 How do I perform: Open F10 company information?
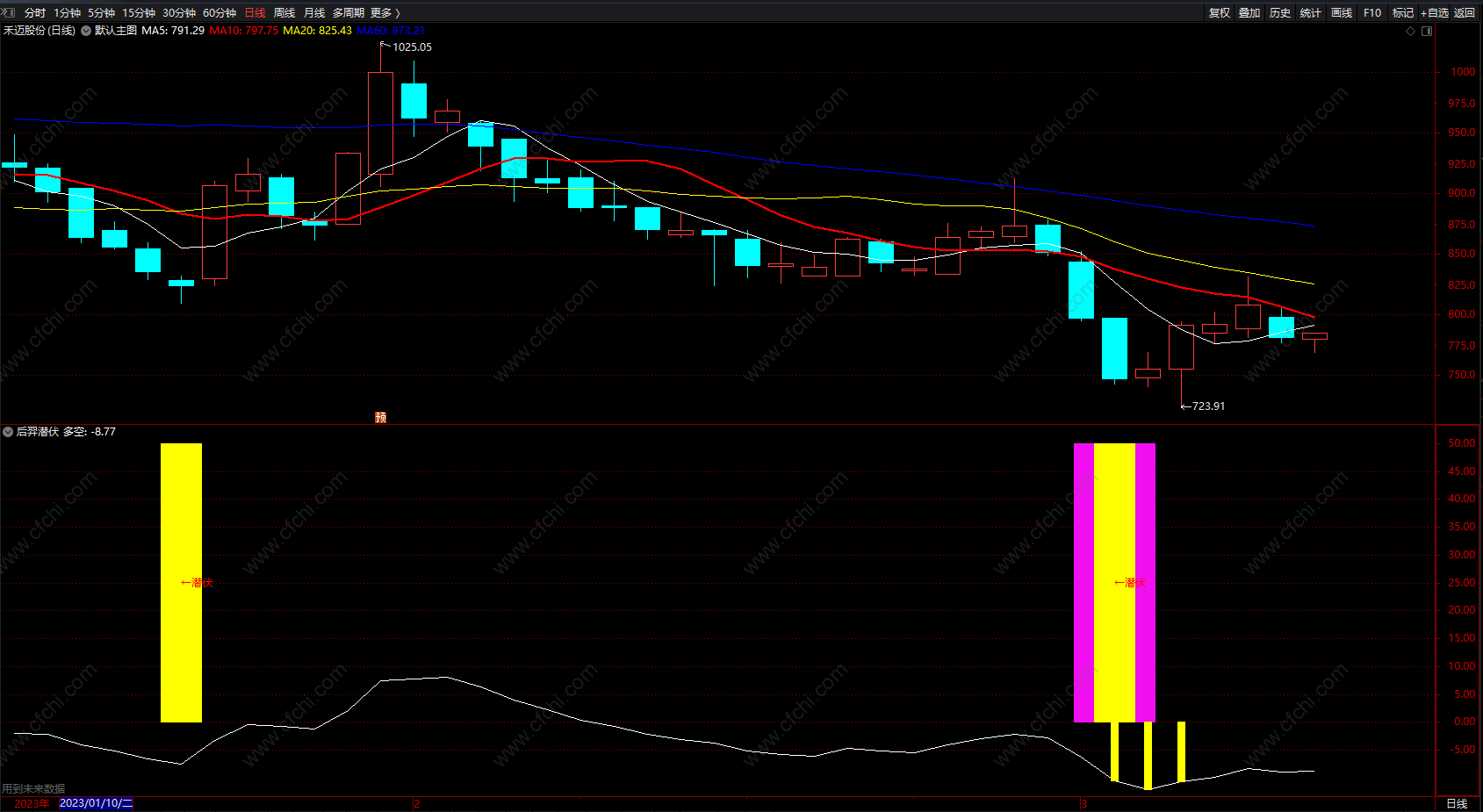click(x=1372, y=13)
